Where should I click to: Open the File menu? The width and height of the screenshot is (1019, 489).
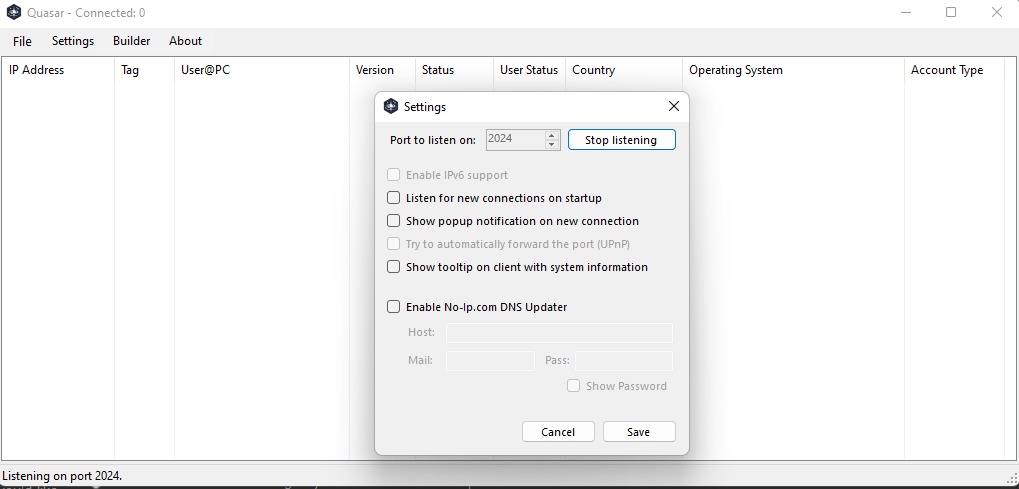tap(22, 41)
